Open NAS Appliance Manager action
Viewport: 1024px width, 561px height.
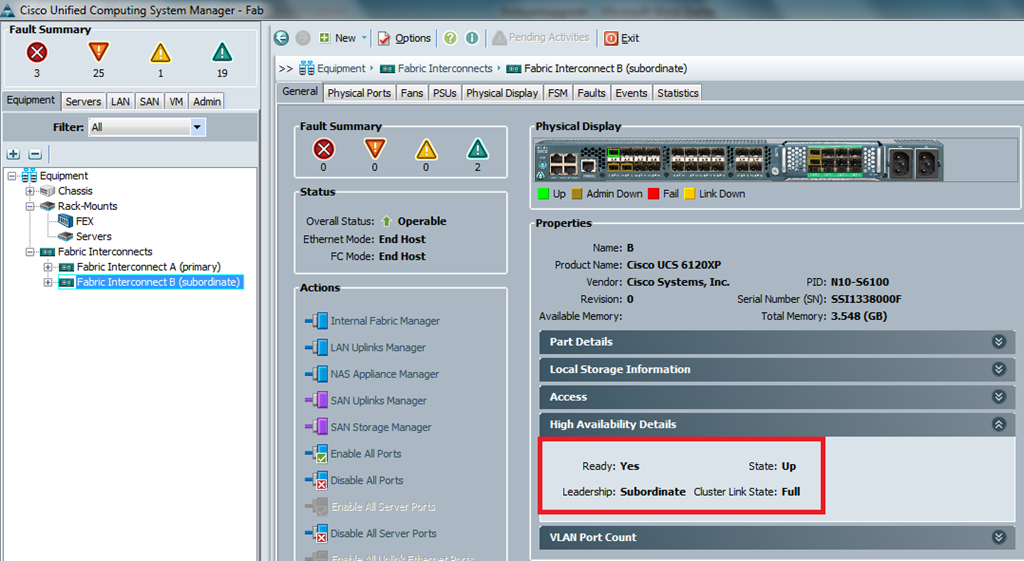372,374
